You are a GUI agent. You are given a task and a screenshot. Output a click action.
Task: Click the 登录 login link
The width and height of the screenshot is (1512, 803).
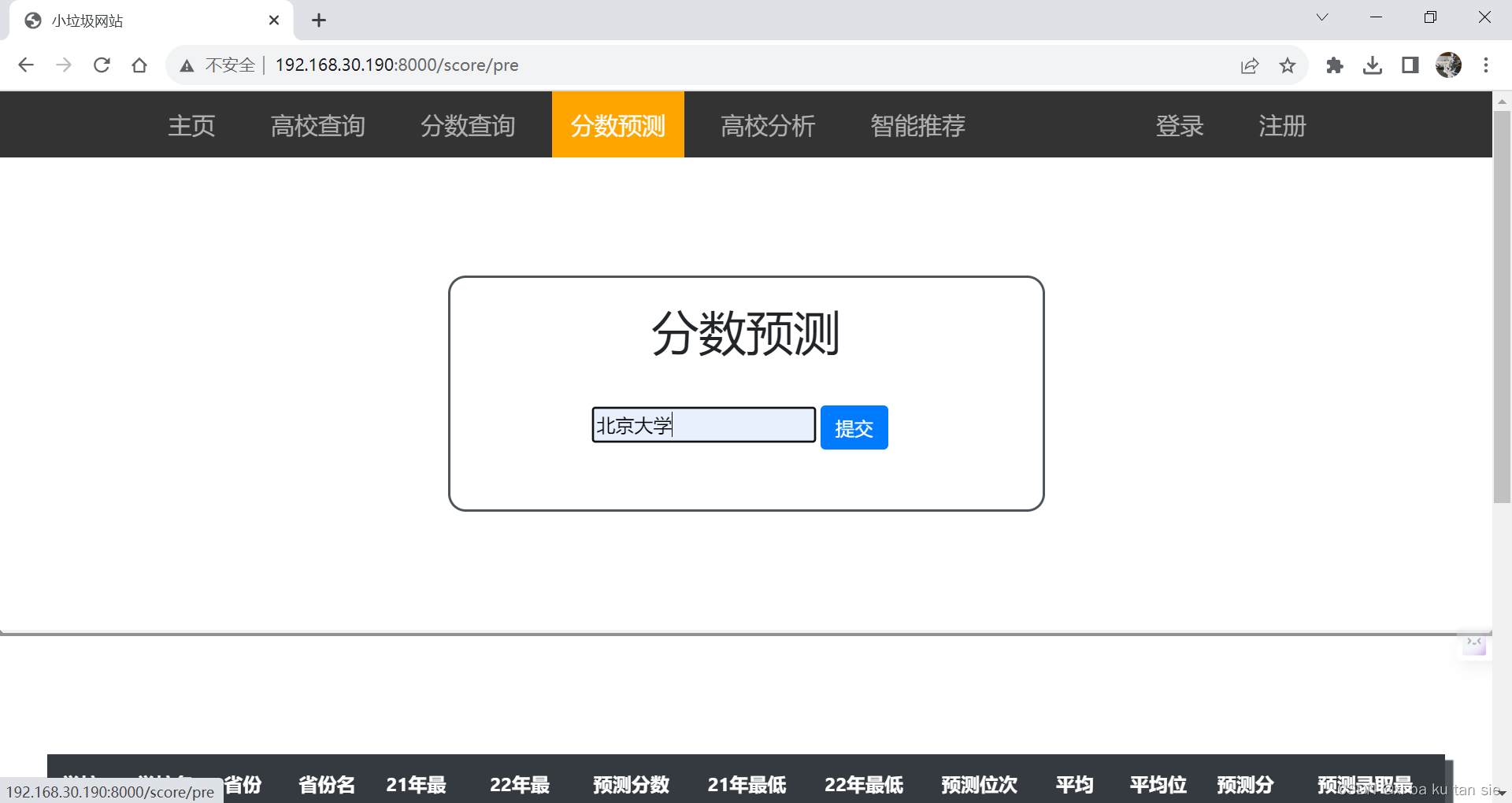pos(1179,124)
